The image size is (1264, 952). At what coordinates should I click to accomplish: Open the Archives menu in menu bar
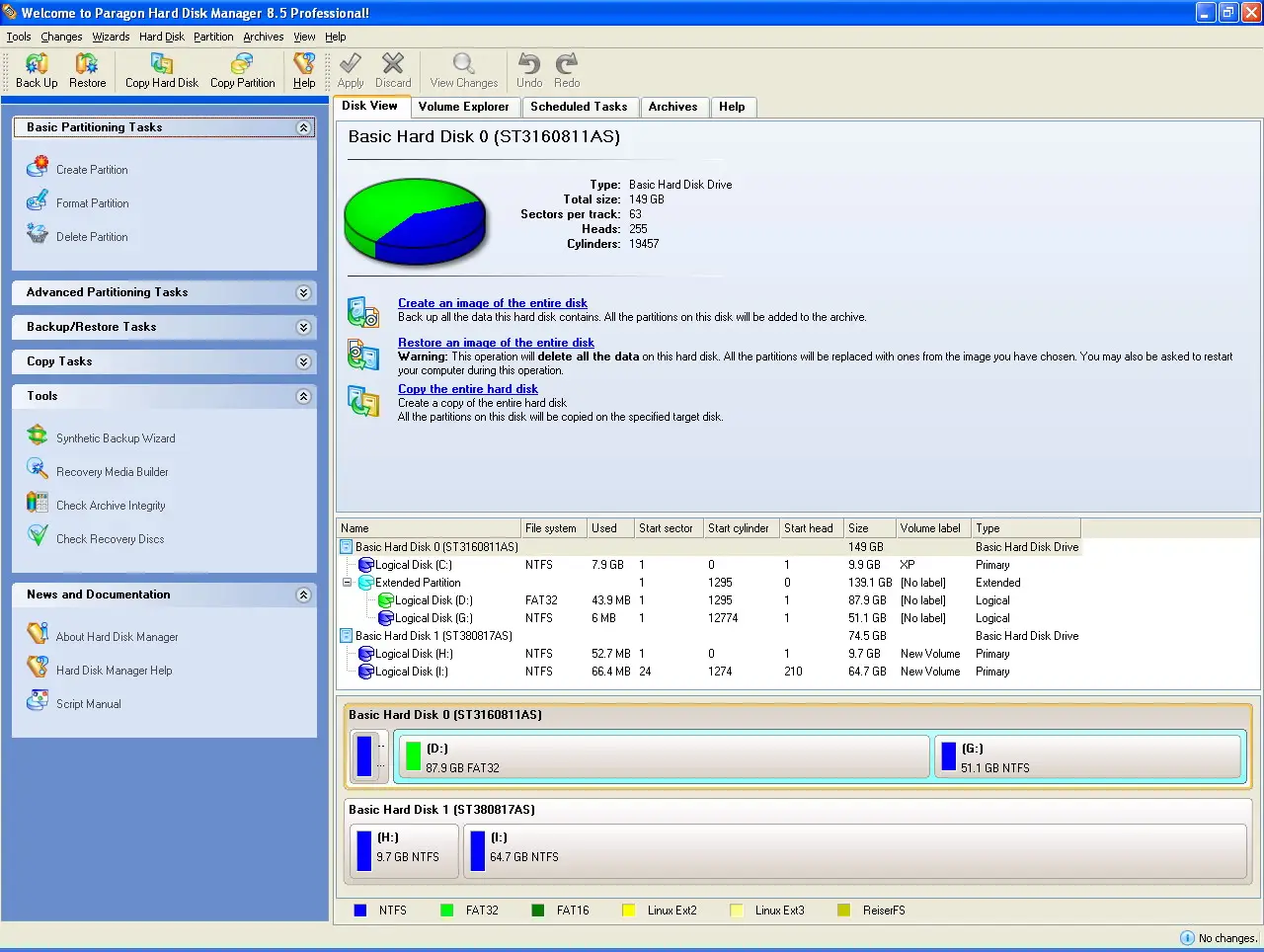coord(264,37)
